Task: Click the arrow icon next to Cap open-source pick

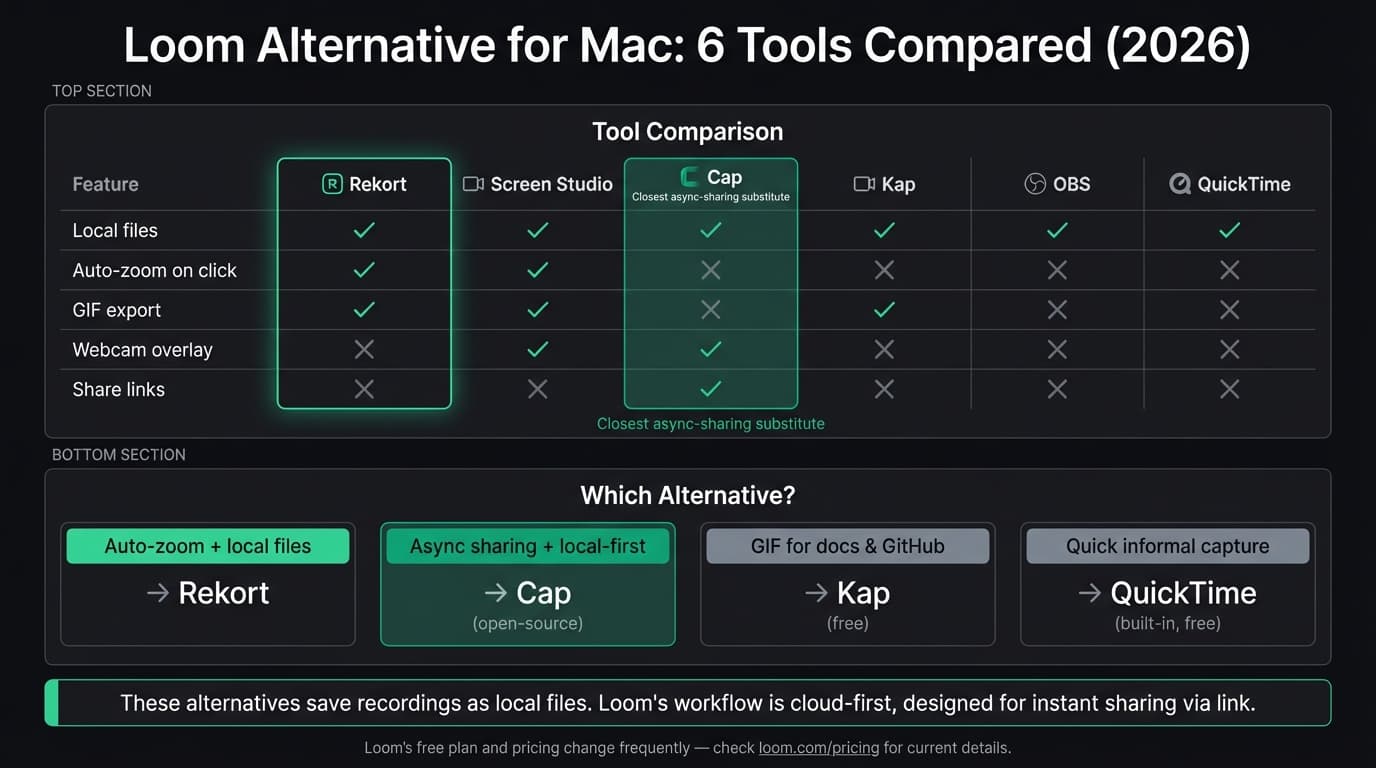Action: coord(495,592)
